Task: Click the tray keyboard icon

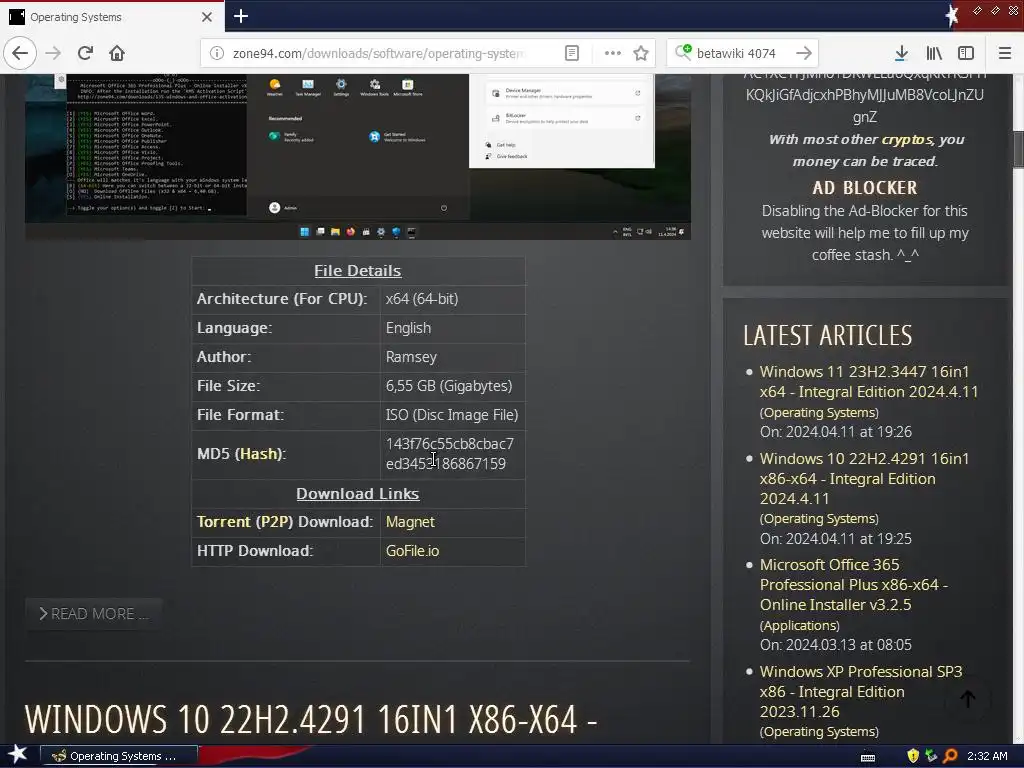Action: click(x=868, y=757)
